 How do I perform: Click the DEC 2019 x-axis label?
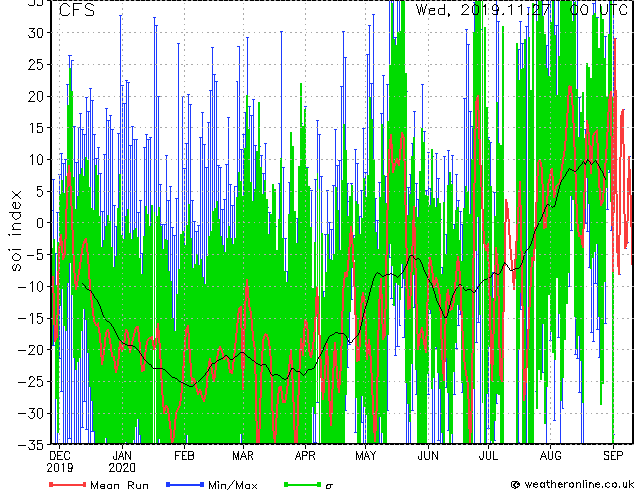[x=60, y=462]
